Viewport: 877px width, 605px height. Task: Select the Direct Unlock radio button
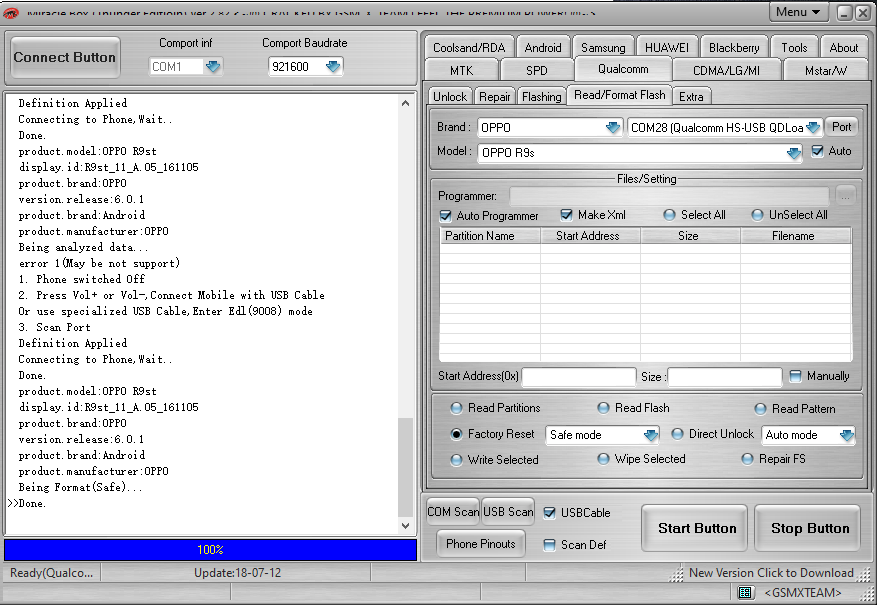click(x=677, y=434)
